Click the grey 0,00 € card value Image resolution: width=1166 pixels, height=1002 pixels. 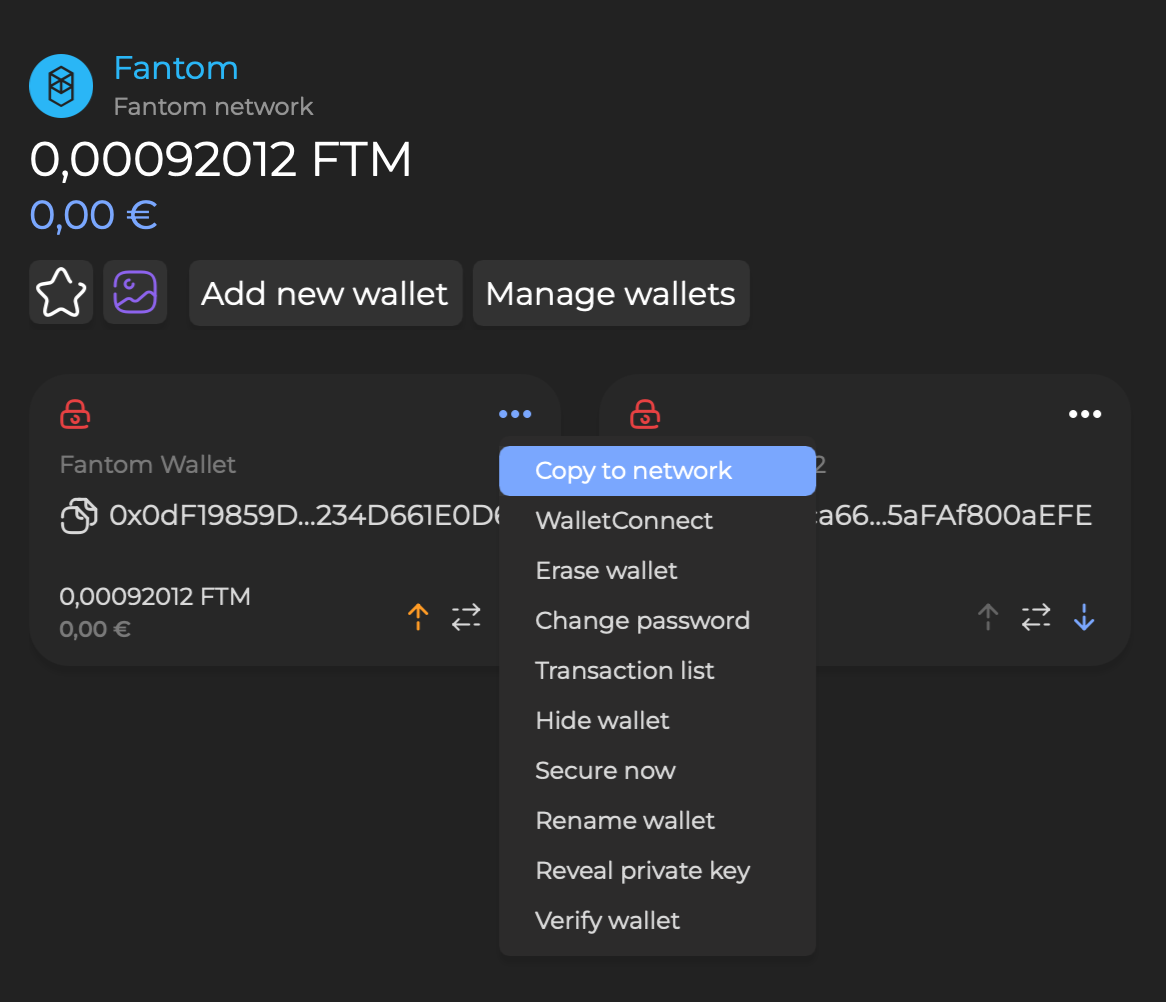click(95, 629)
